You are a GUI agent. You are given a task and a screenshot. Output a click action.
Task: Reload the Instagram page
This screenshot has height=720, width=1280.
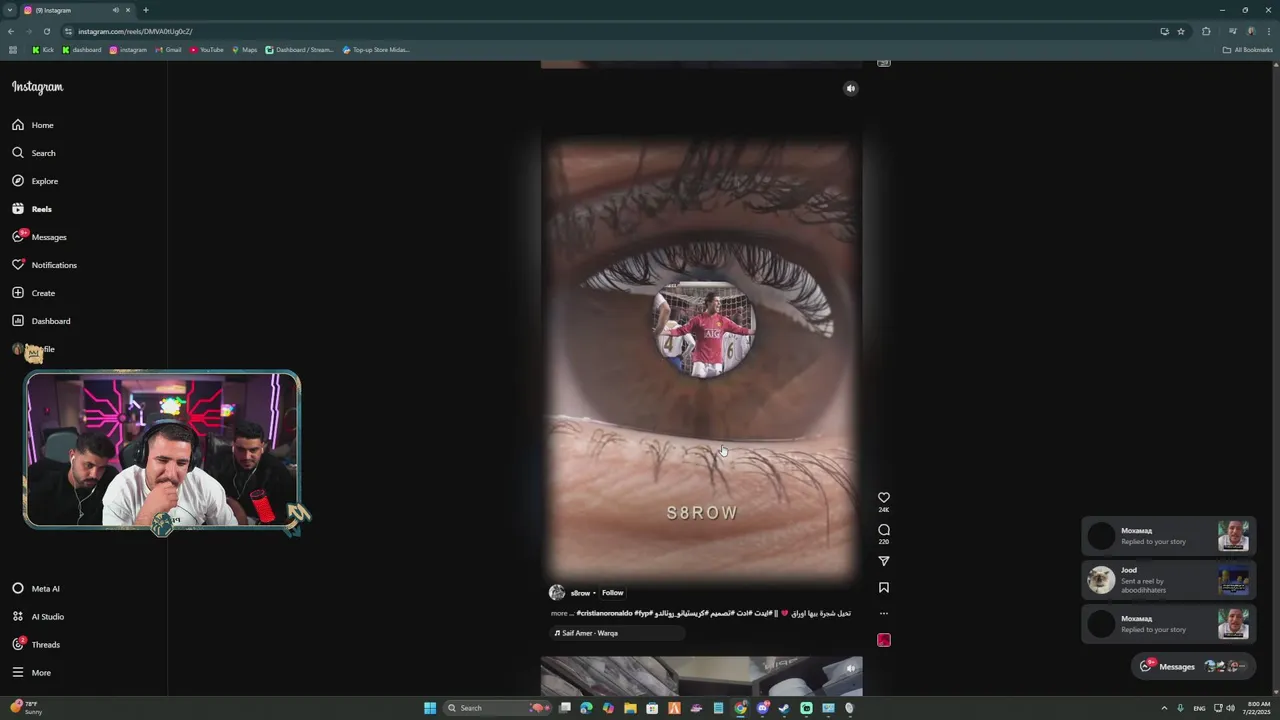pyautogui.click(x=46, y=31)
